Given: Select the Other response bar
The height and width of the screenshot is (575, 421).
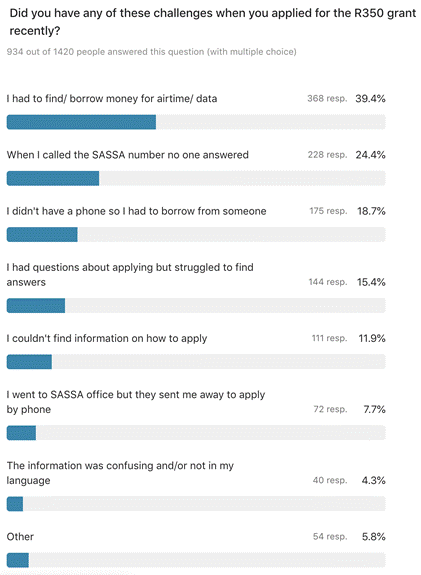Looking at the screenshot, I should pos(196,560).
